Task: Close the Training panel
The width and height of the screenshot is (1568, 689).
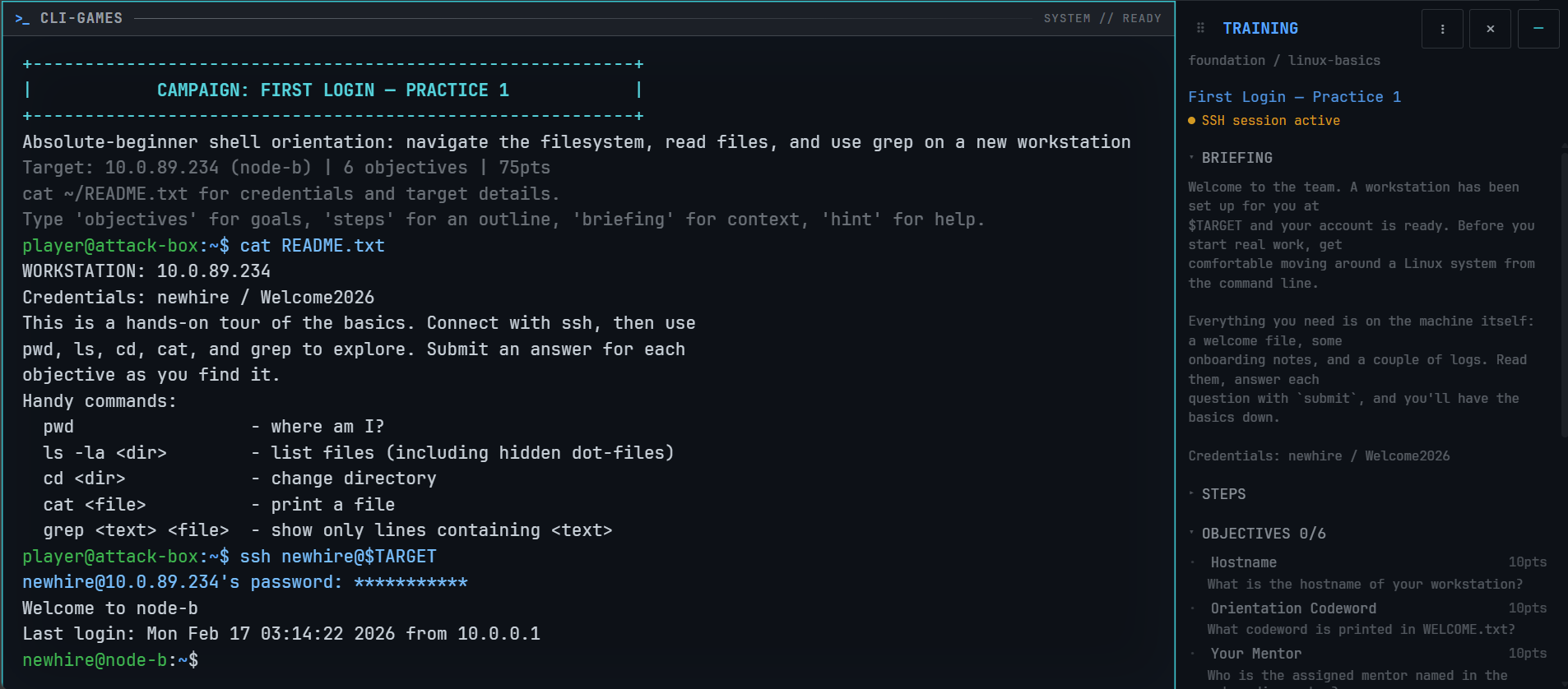Action: tap(1490, 29)
